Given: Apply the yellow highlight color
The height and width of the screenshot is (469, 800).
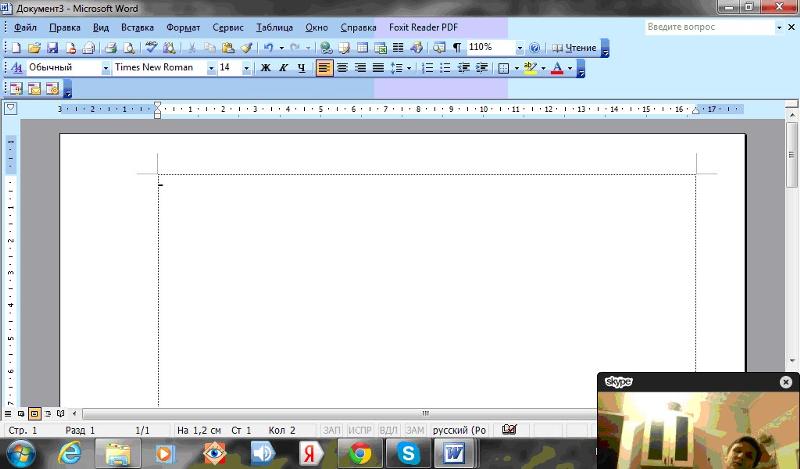Looking at the screenshot, I should click(x=531, y=67).
